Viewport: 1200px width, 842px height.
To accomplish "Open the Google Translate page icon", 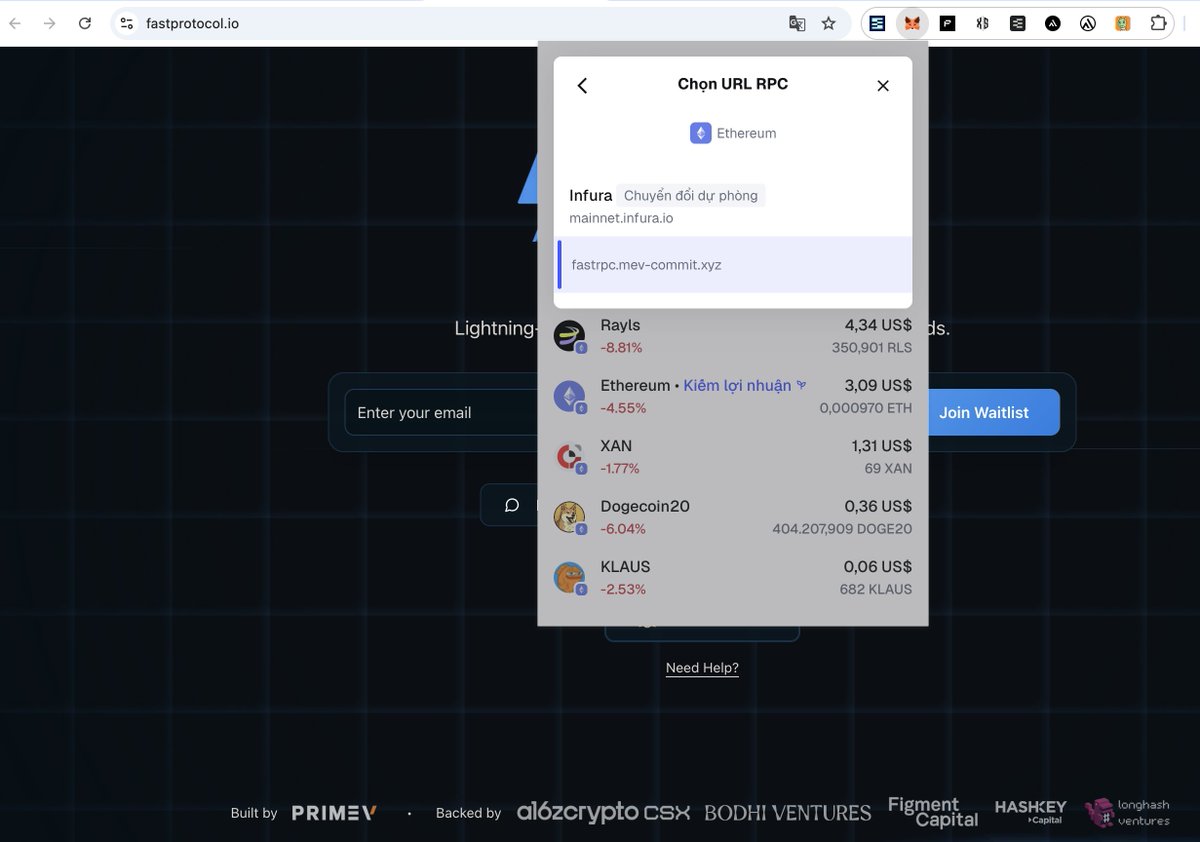I will point(797,23).
